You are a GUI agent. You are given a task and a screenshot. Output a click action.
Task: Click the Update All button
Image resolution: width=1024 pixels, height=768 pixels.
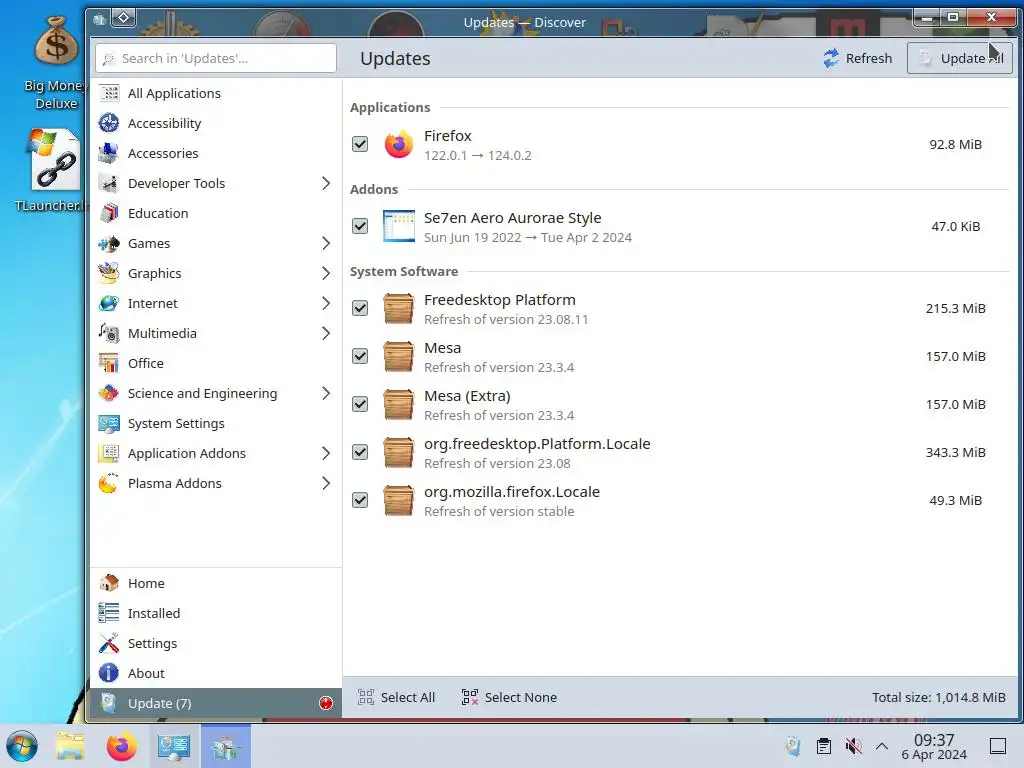point(959,58)
